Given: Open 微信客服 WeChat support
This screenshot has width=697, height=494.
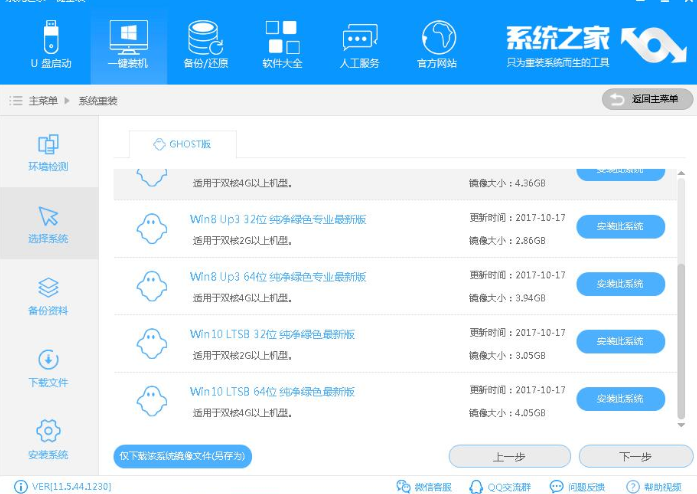Looking at the screenshot, I should coord(424,487).
